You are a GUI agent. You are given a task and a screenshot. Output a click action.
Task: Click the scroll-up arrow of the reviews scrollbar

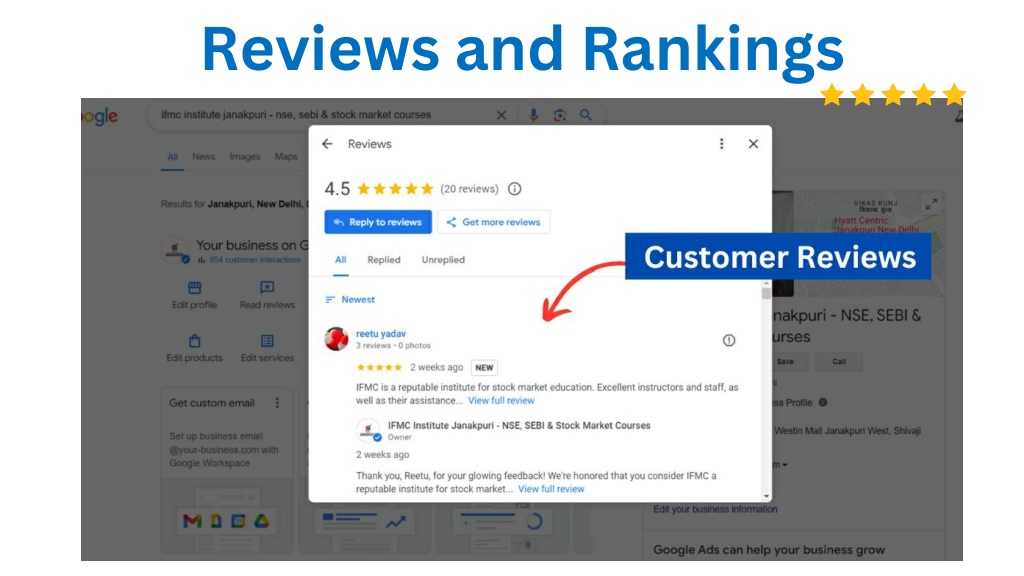click(x=766, y=285)
